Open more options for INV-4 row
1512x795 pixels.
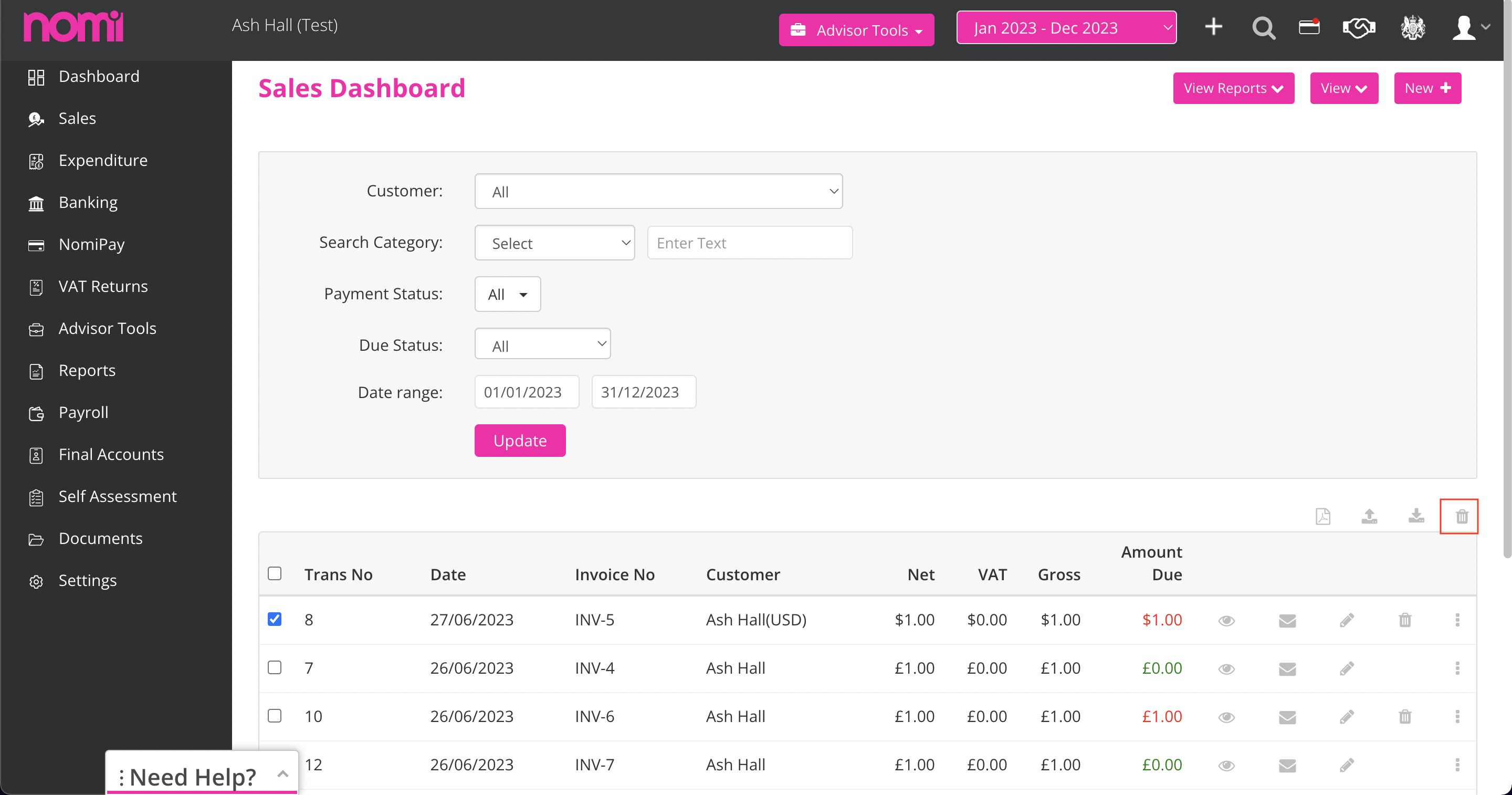point(1457,668)
